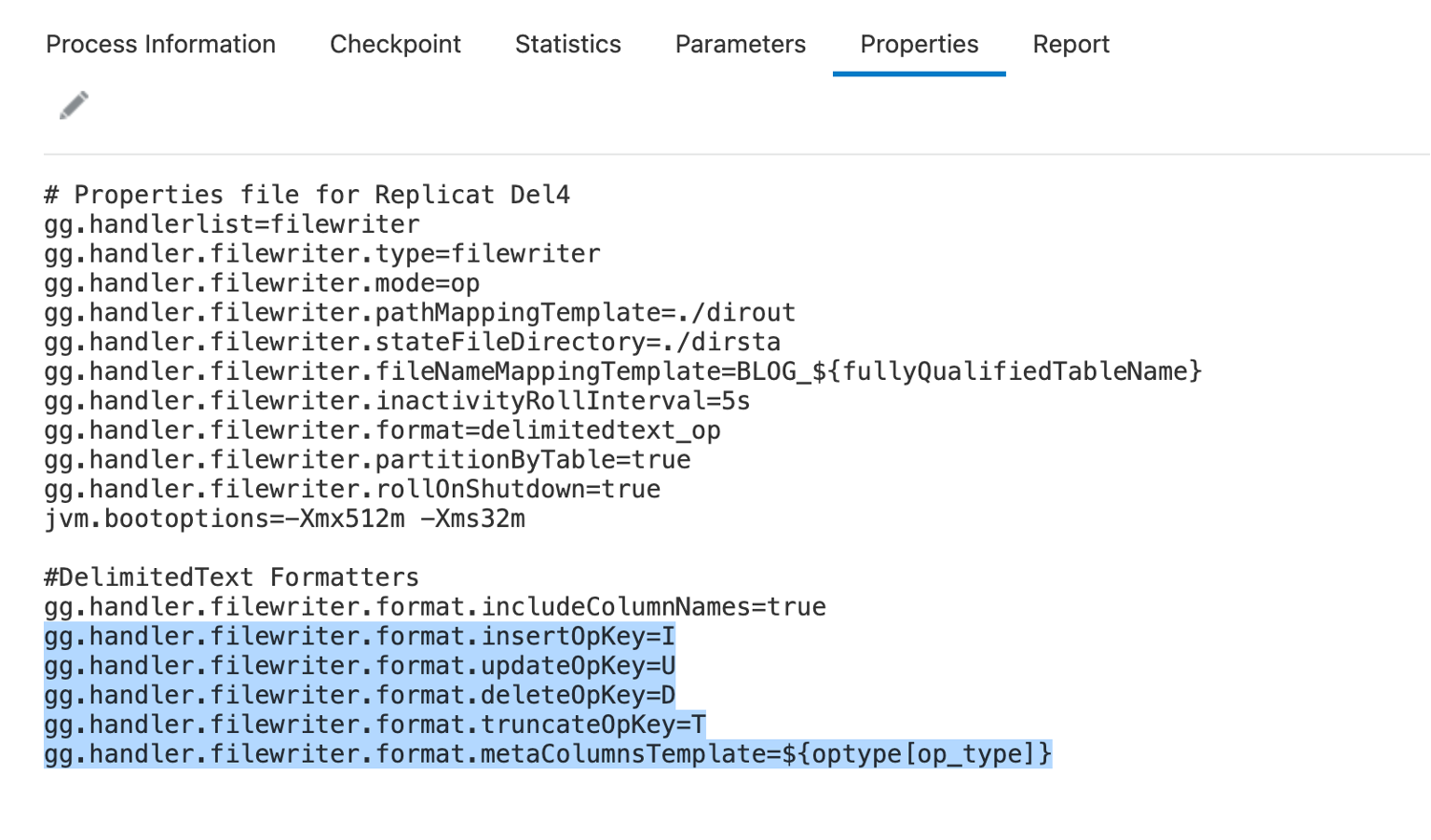Click the pencil edit properties icon
The height and width of the screenshot is (840, 1431).
point(74,105)
